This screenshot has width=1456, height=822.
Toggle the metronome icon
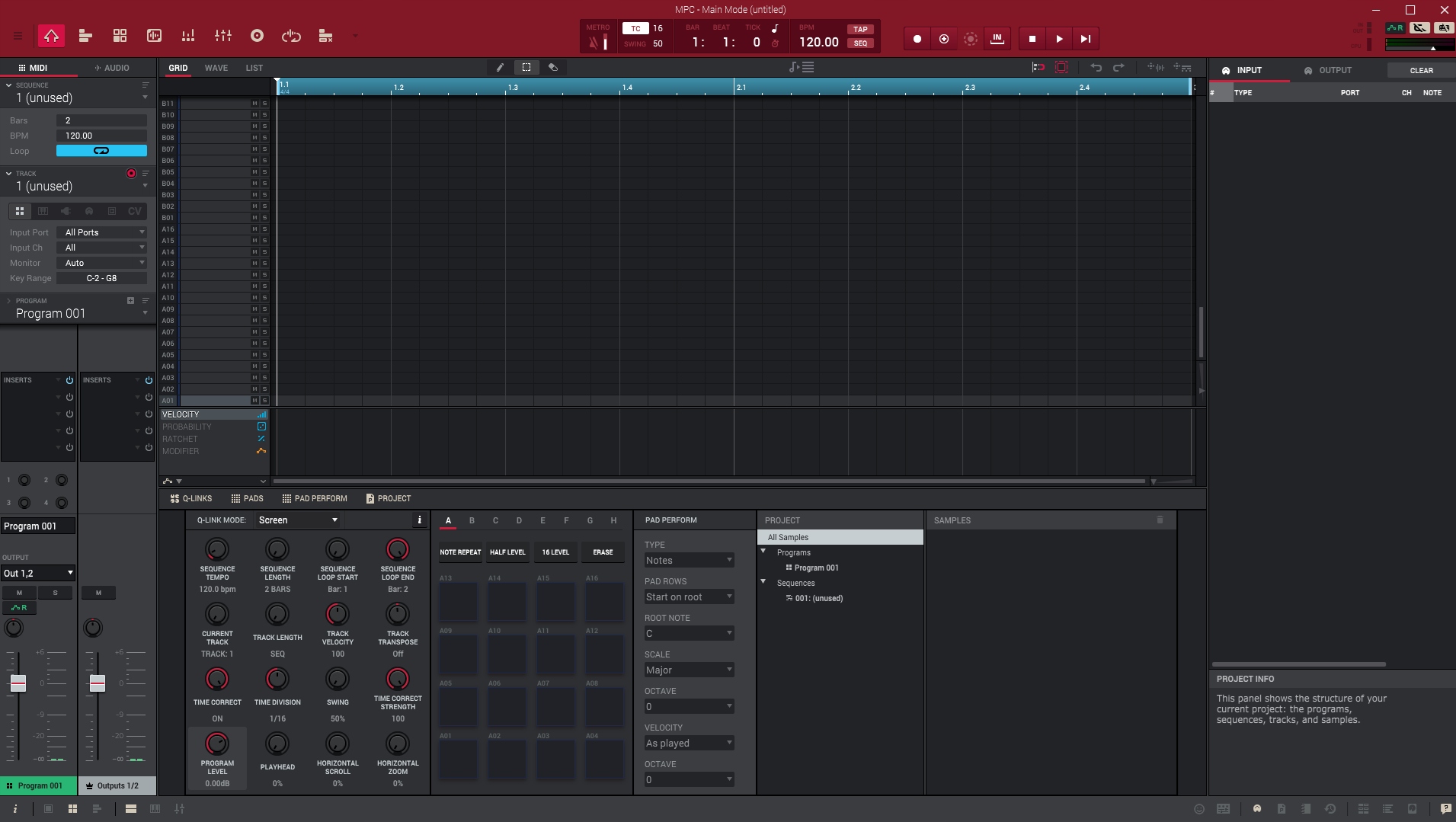(594, 43)
